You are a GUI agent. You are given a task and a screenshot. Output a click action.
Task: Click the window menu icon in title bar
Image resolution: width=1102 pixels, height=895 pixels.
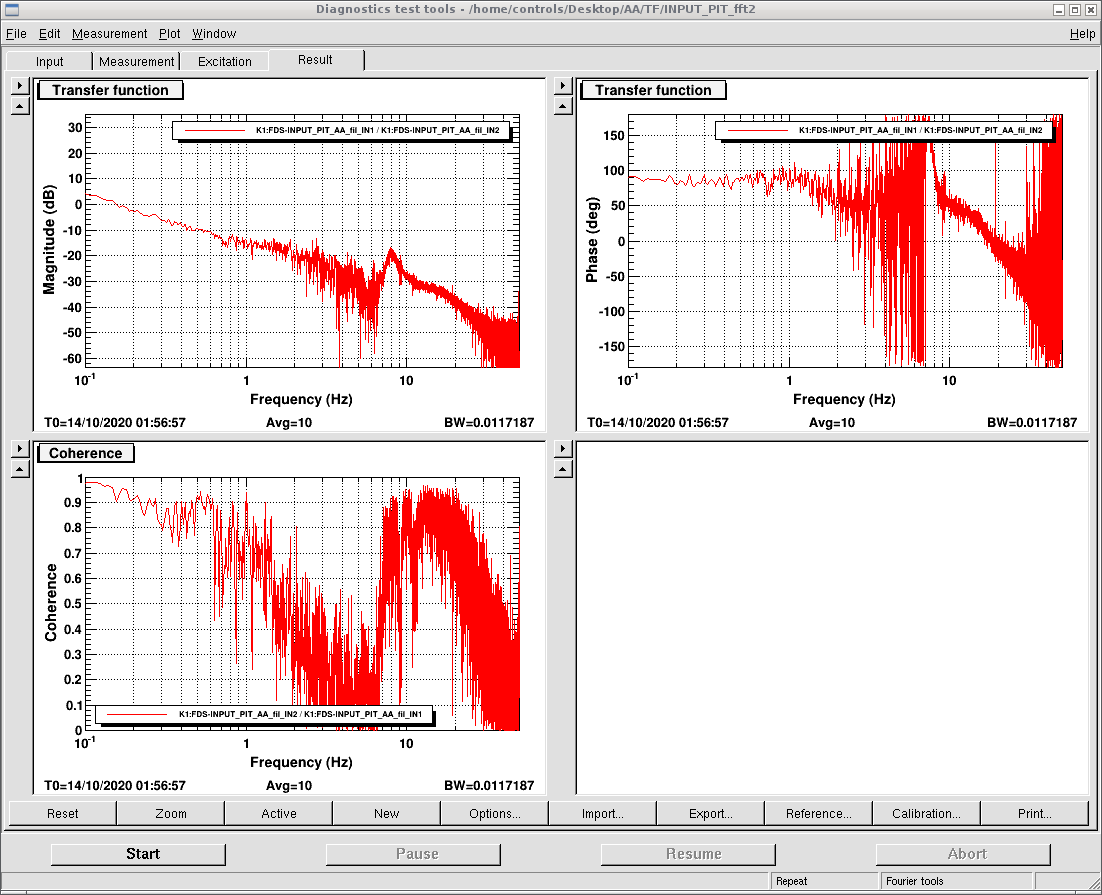pyautogui.click(x=11, y=9)
